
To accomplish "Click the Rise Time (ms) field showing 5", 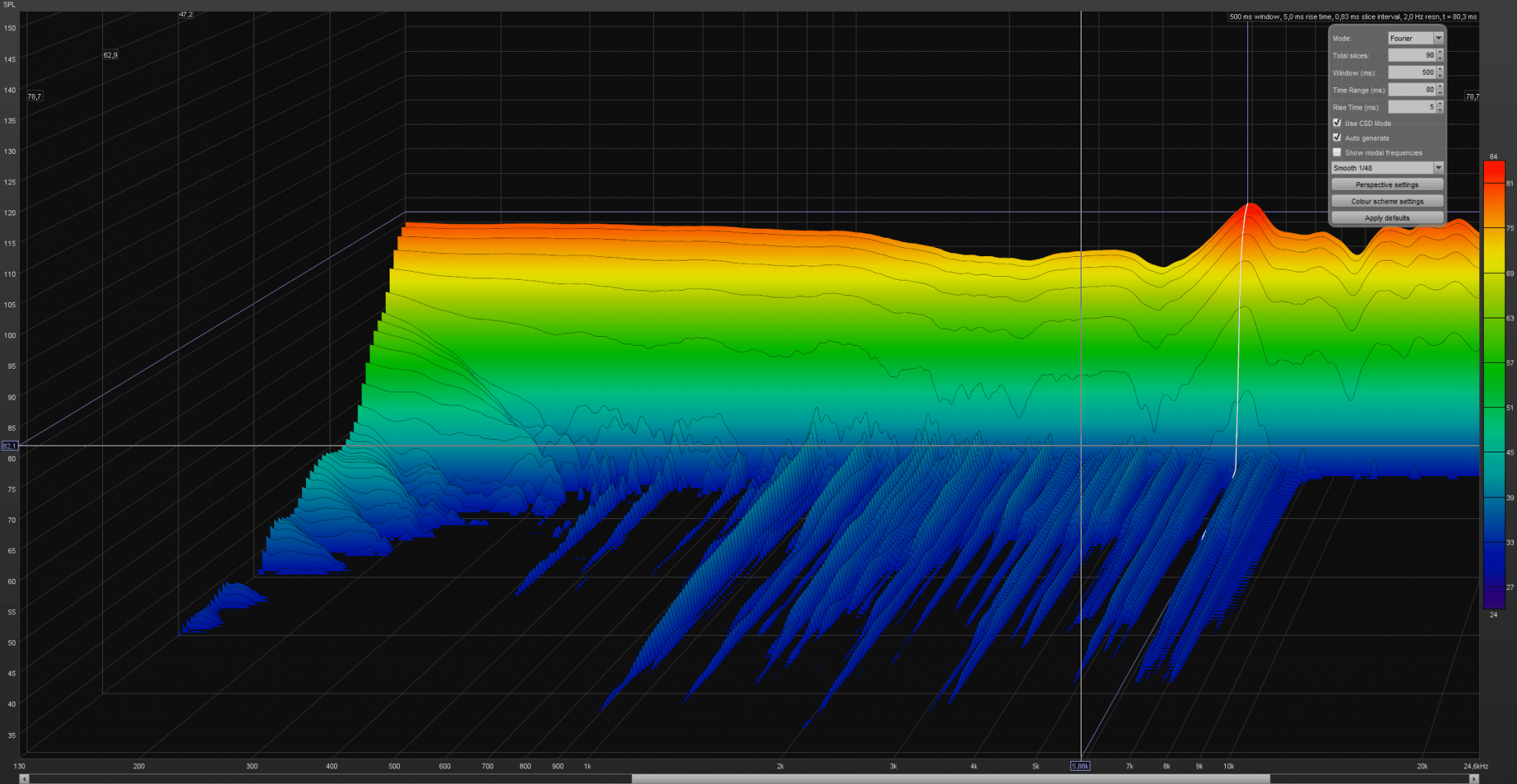I will pos(1412,107).
